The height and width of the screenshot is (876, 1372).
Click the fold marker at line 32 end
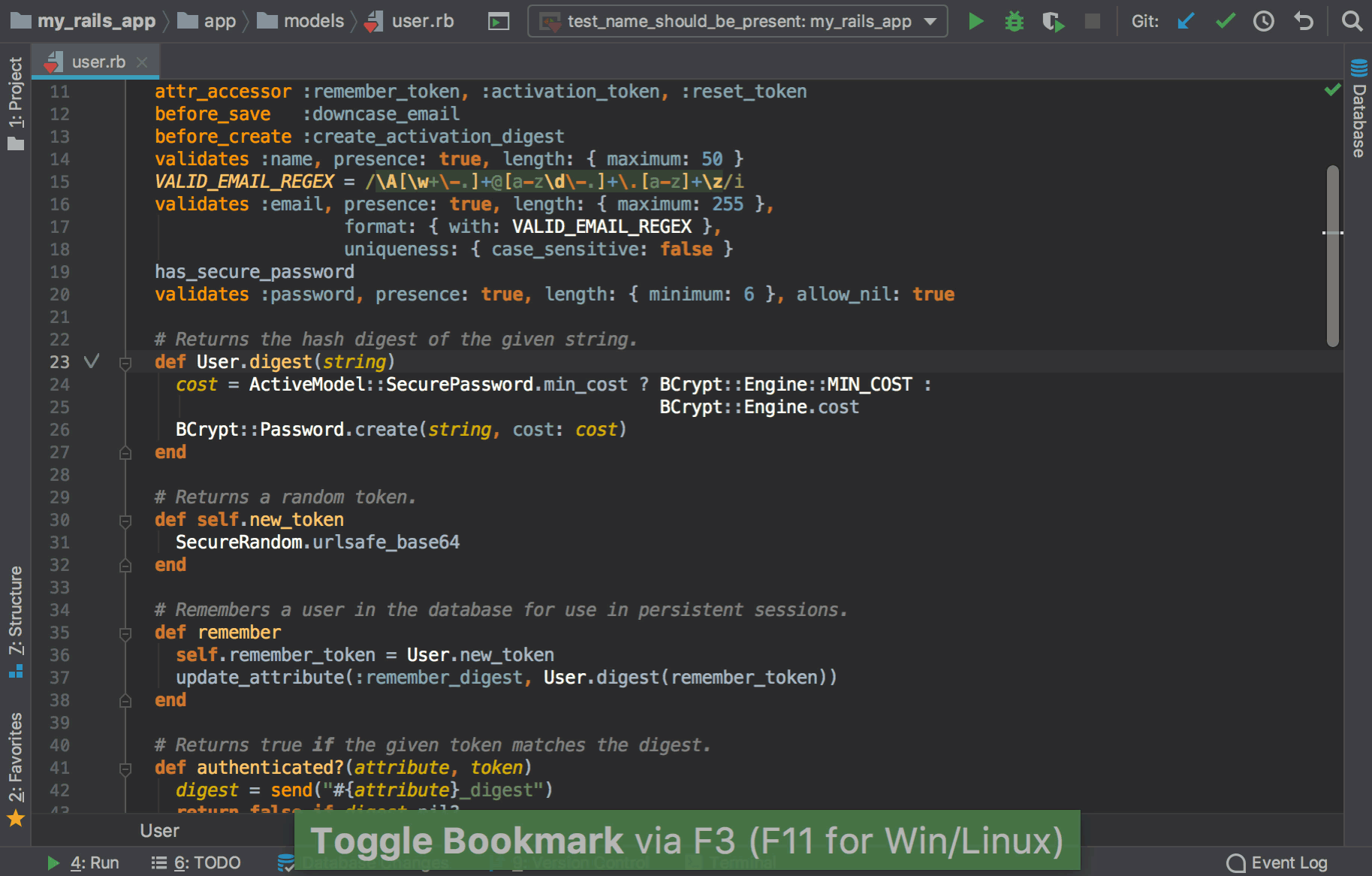pyautogui.click(x=125, y=565)
